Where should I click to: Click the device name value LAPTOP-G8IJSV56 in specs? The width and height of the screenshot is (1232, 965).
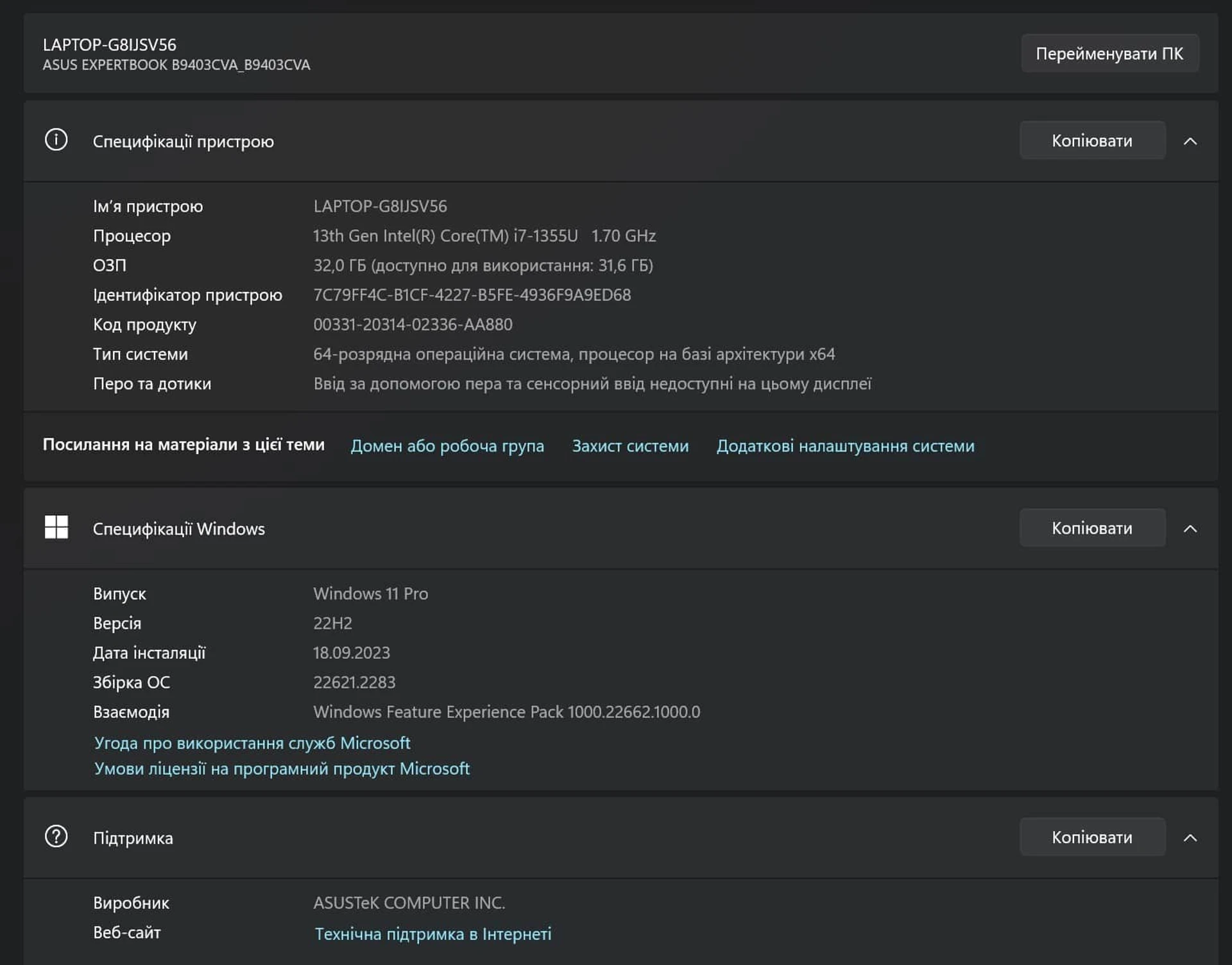380,207
